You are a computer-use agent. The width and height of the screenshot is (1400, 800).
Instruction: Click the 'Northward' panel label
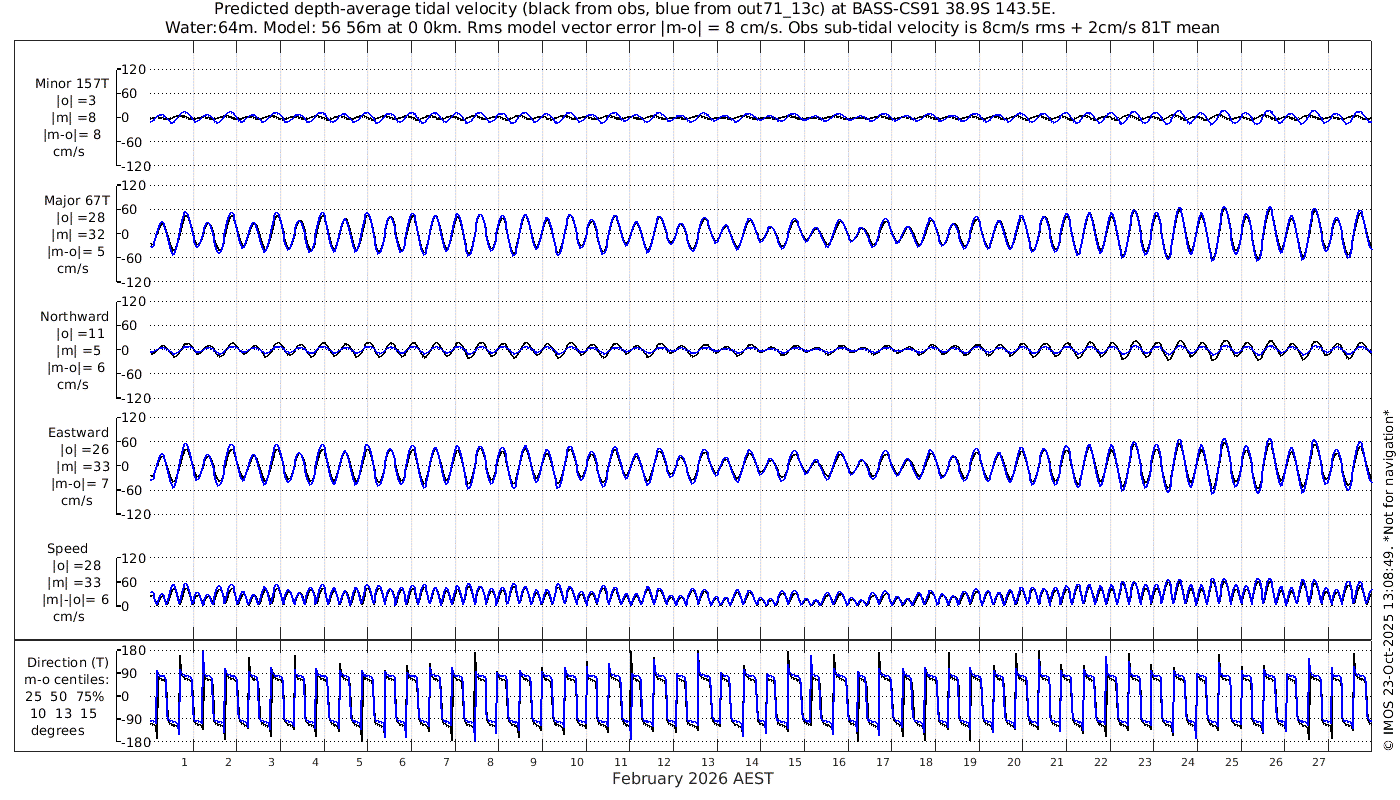coord(74,317)
